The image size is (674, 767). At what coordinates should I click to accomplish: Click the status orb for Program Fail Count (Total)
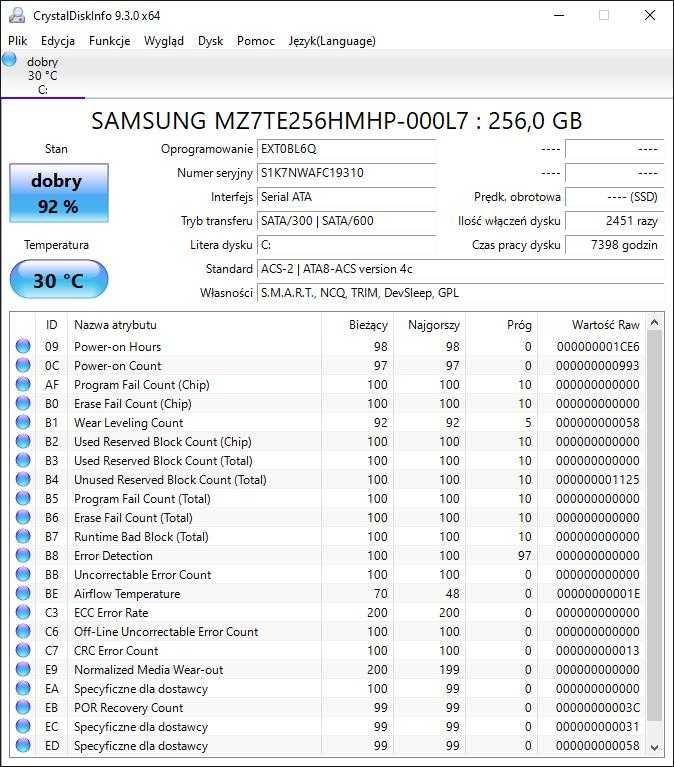coord(23,498)
